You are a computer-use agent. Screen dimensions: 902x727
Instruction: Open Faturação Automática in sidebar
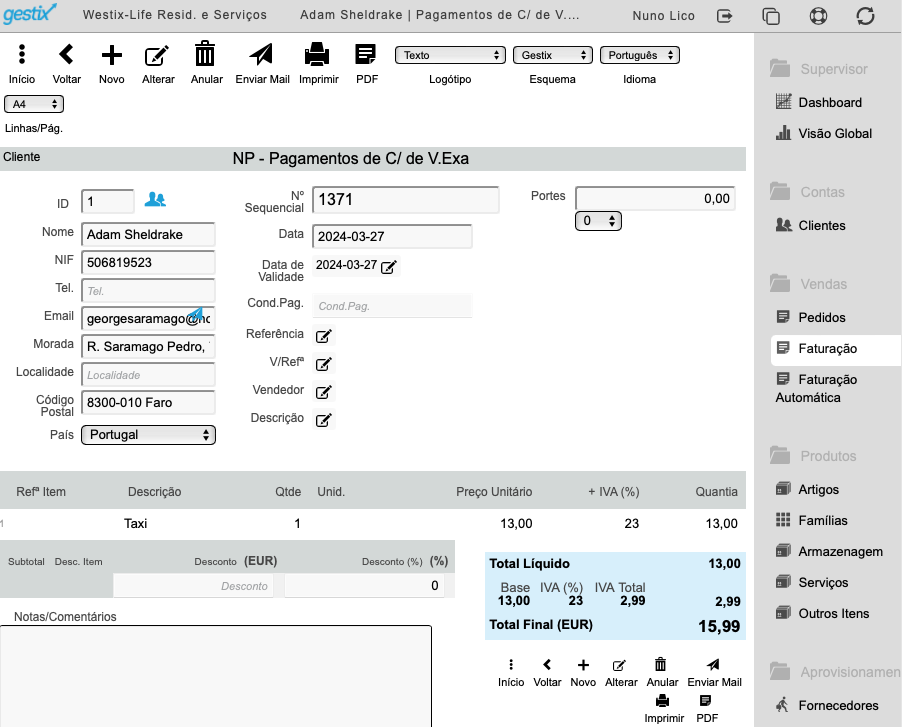[x=816, y=388]
